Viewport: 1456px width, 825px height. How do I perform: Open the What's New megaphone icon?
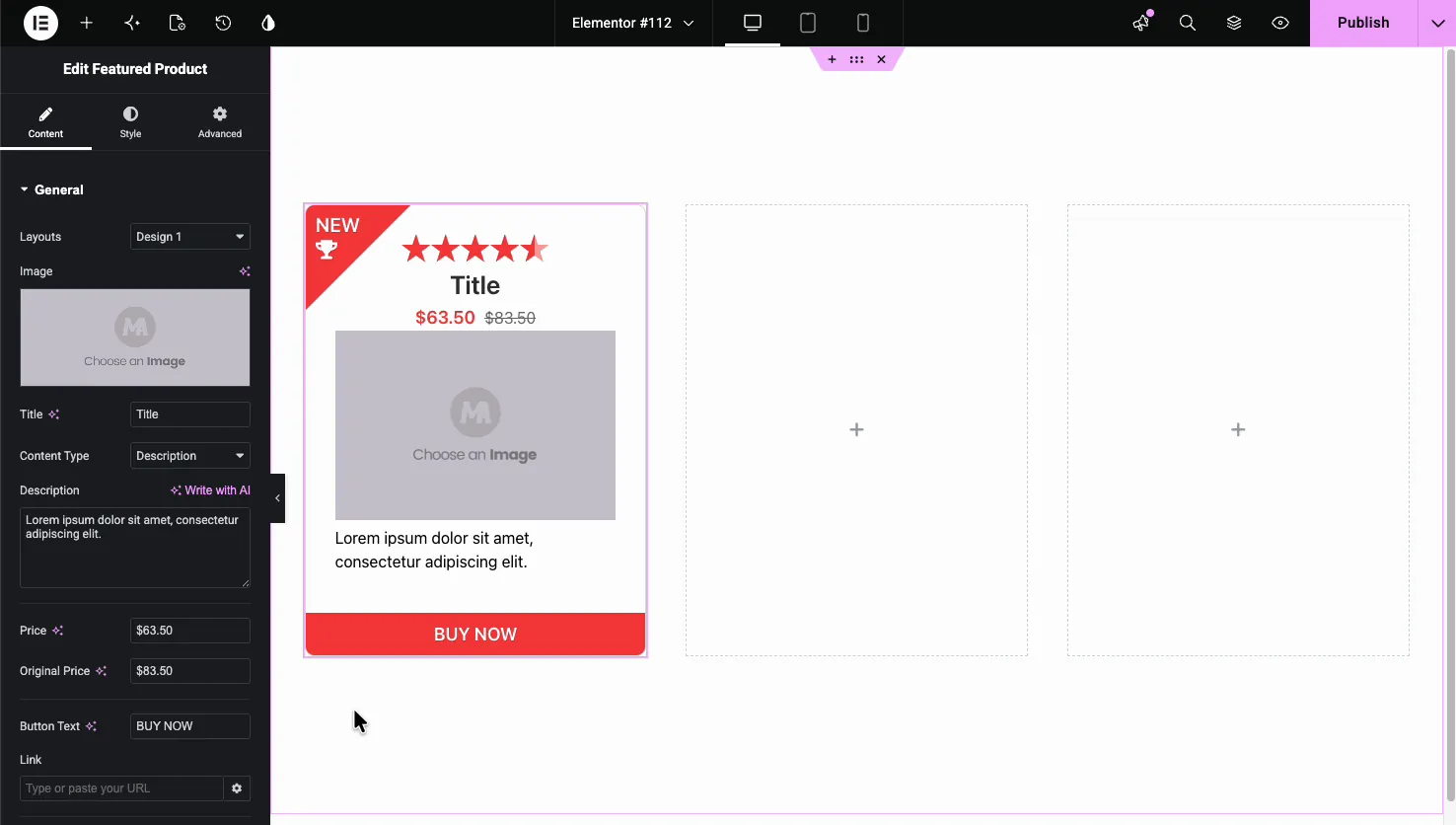click(x=1141, y=23)
